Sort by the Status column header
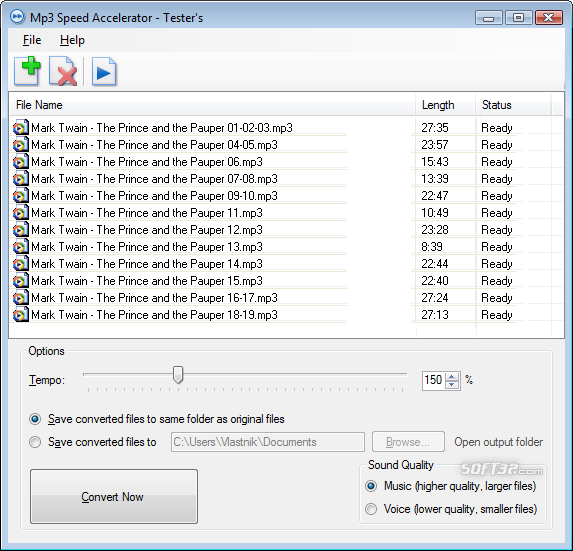This screenshot has height=551, width=573. (x=513, y=105)
